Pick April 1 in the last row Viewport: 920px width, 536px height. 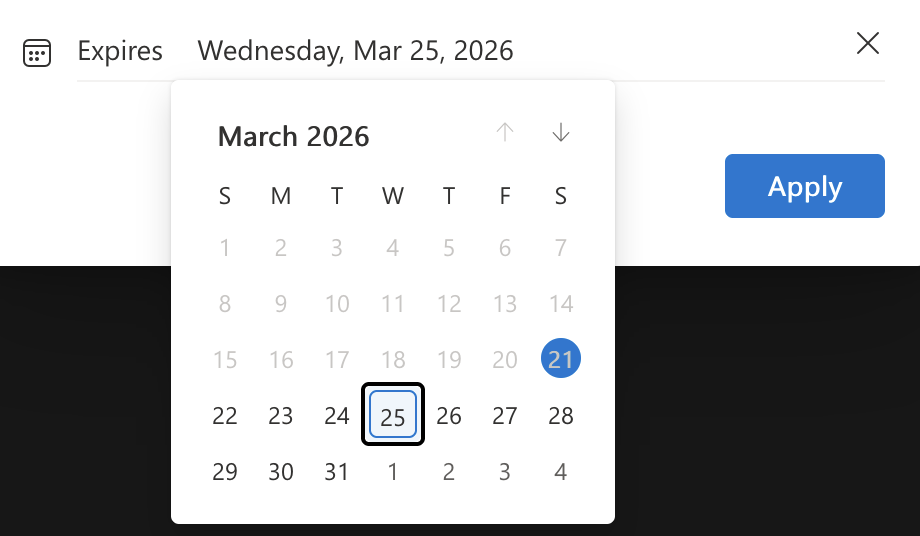point(393,471)
